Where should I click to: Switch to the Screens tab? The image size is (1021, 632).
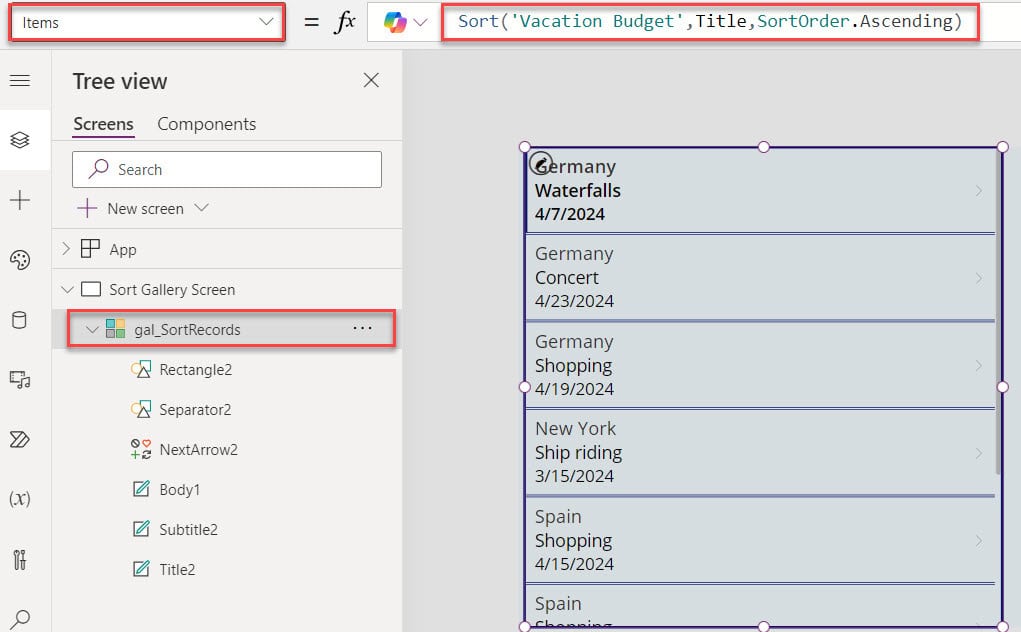pos(103,124)
